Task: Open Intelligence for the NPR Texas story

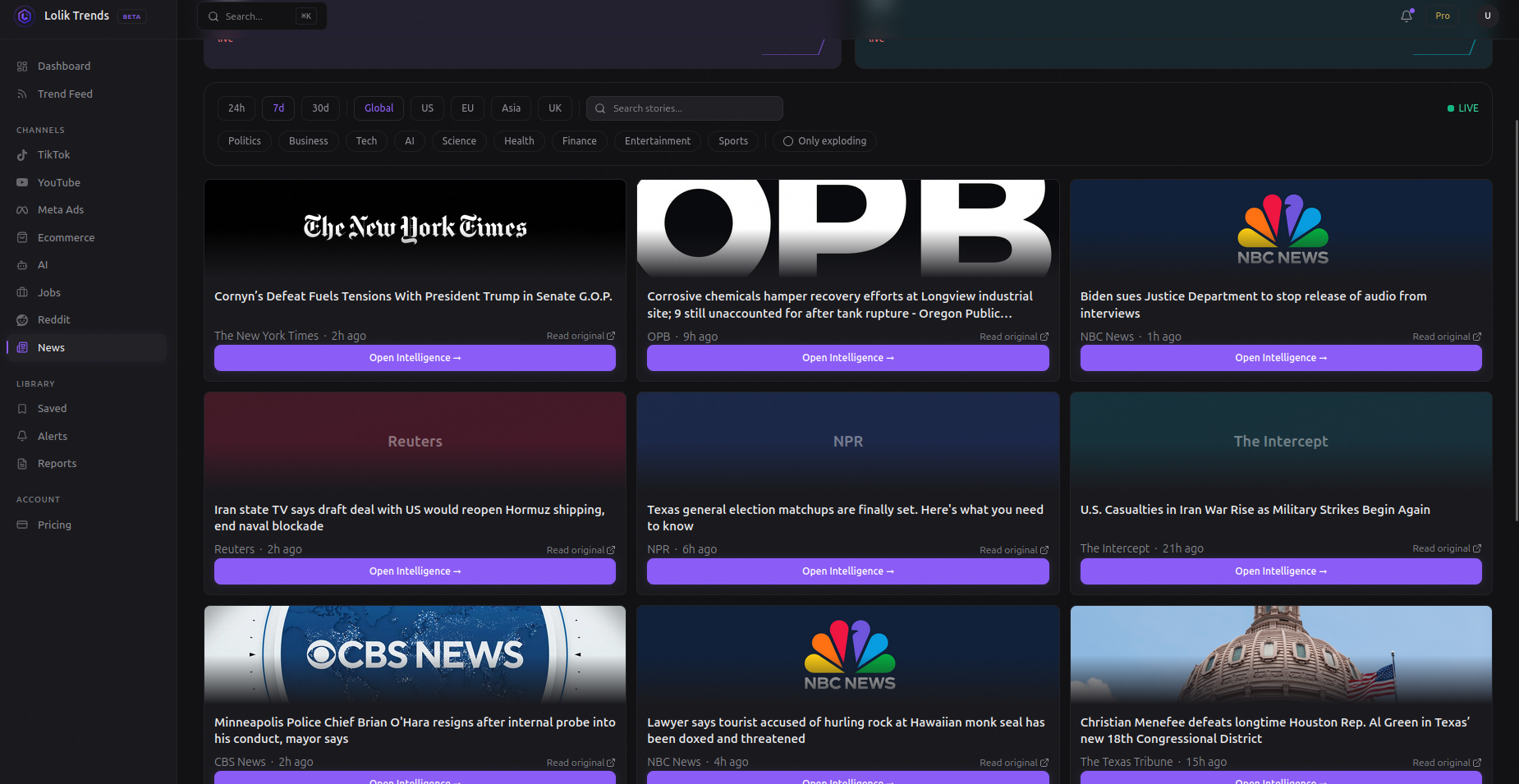Action: click(x=848, y=571)
